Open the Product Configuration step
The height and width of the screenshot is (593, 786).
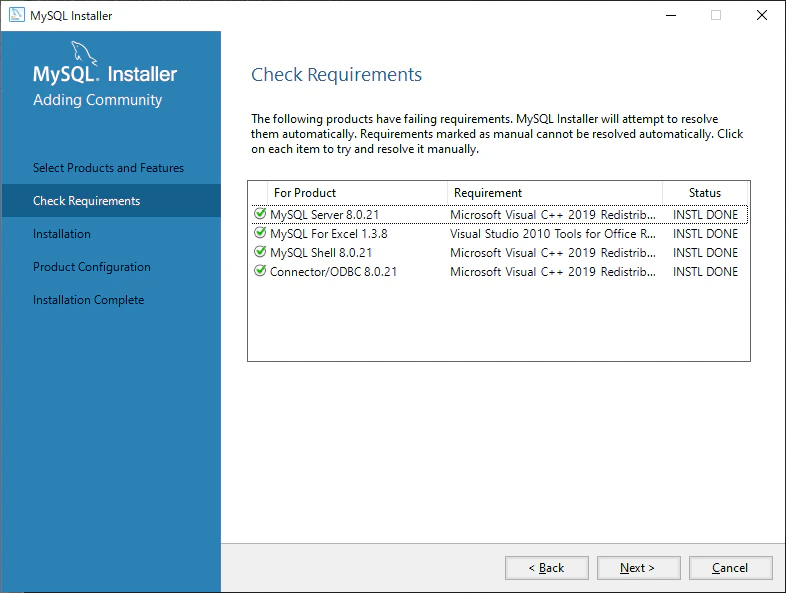point(92,267)
